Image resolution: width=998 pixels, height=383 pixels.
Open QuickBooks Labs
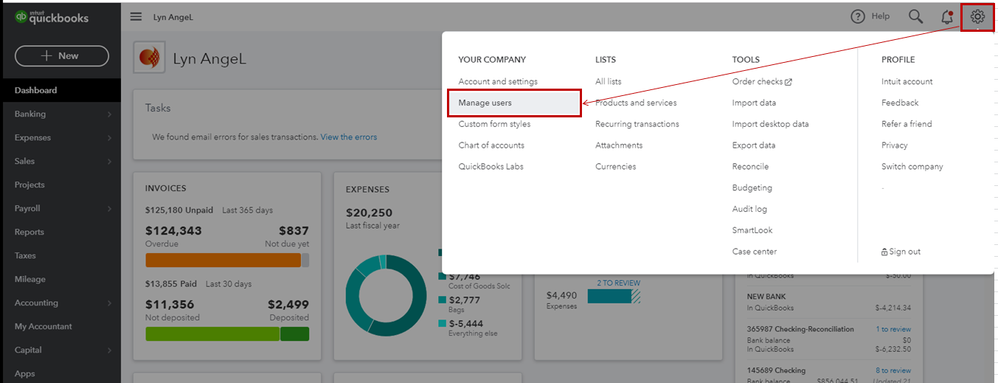tap(491, 167)
